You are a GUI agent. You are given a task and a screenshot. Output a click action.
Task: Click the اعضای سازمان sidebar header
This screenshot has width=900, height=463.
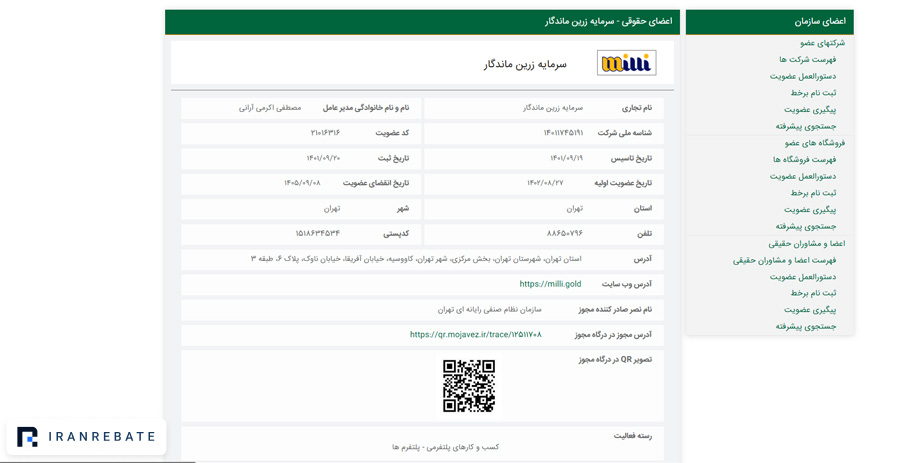(770, 22)
